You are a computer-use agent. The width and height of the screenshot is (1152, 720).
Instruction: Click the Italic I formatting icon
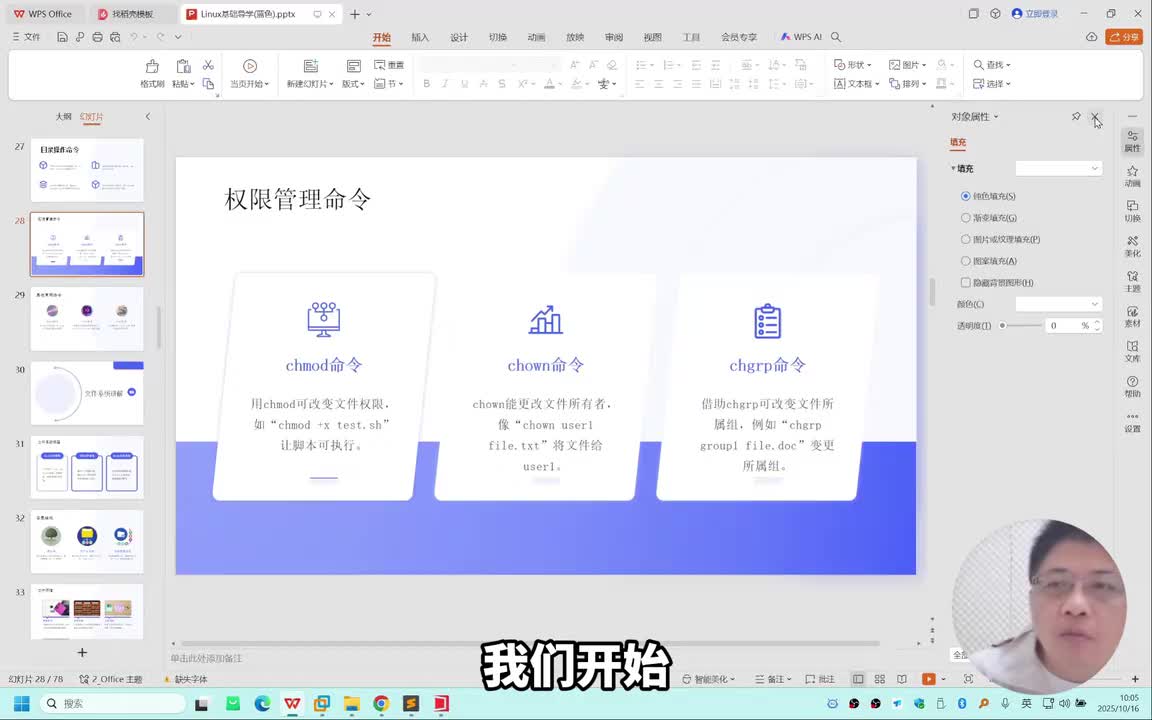[445, 84]
